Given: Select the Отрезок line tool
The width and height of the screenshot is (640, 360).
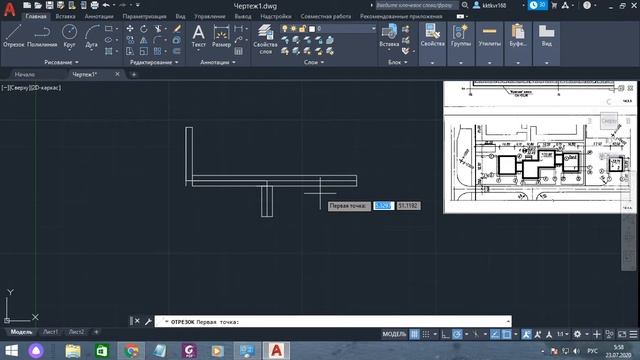Looking at the screenshot, I should 13,36.
